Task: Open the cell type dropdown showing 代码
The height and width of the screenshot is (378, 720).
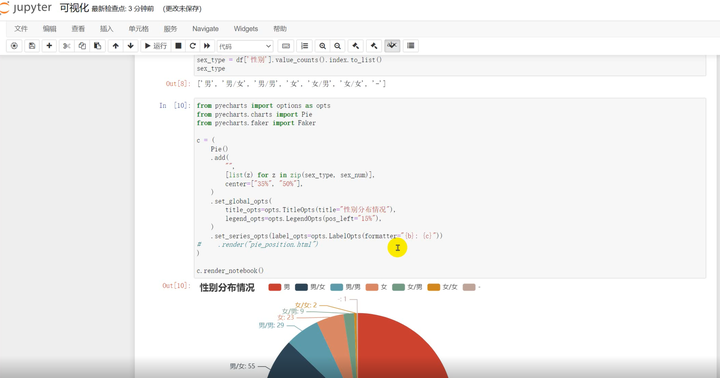Action: 245,46
